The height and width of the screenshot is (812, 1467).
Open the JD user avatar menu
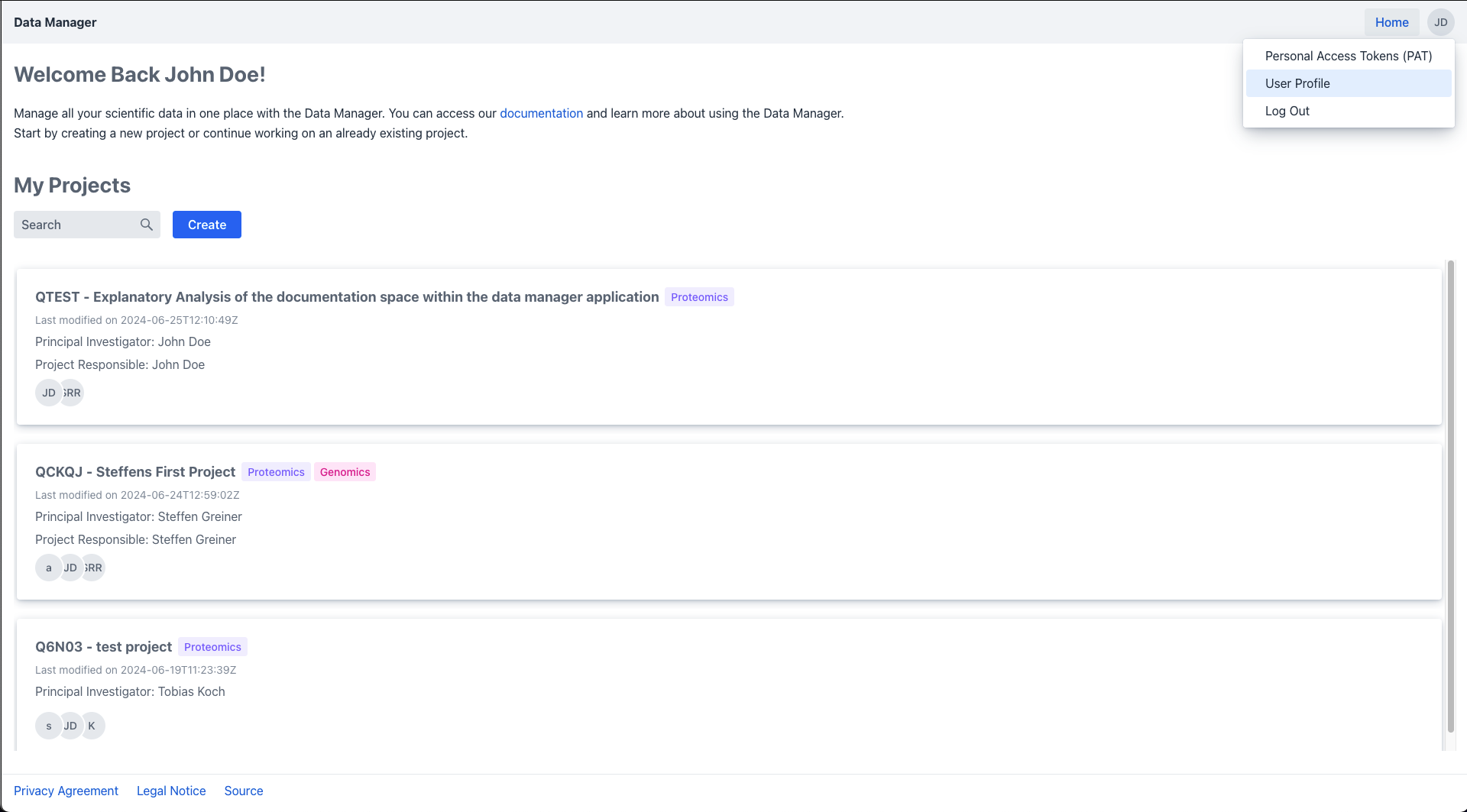point(1440,22)
